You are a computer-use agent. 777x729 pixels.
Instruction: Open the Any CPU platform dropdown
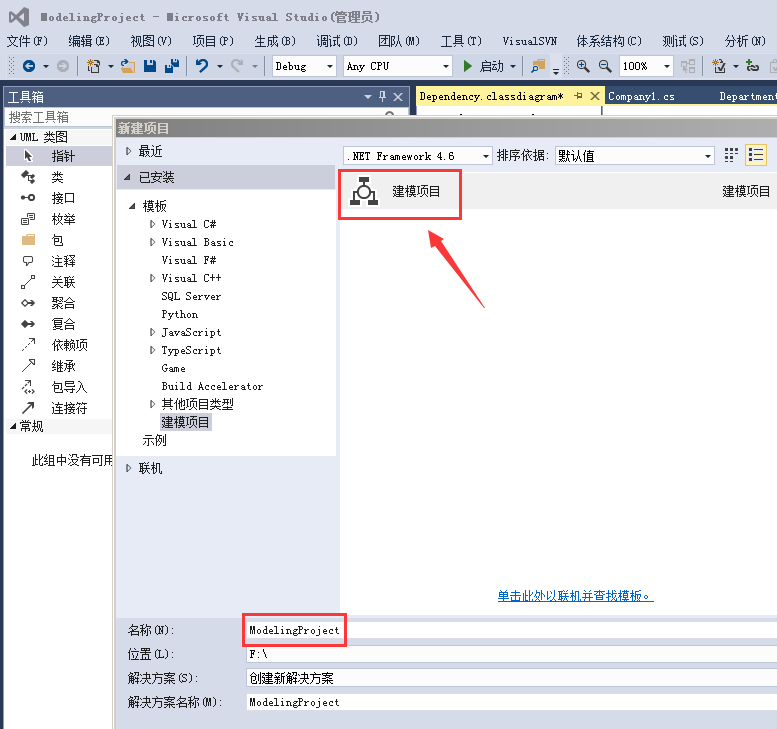click(x=445, y=66)
